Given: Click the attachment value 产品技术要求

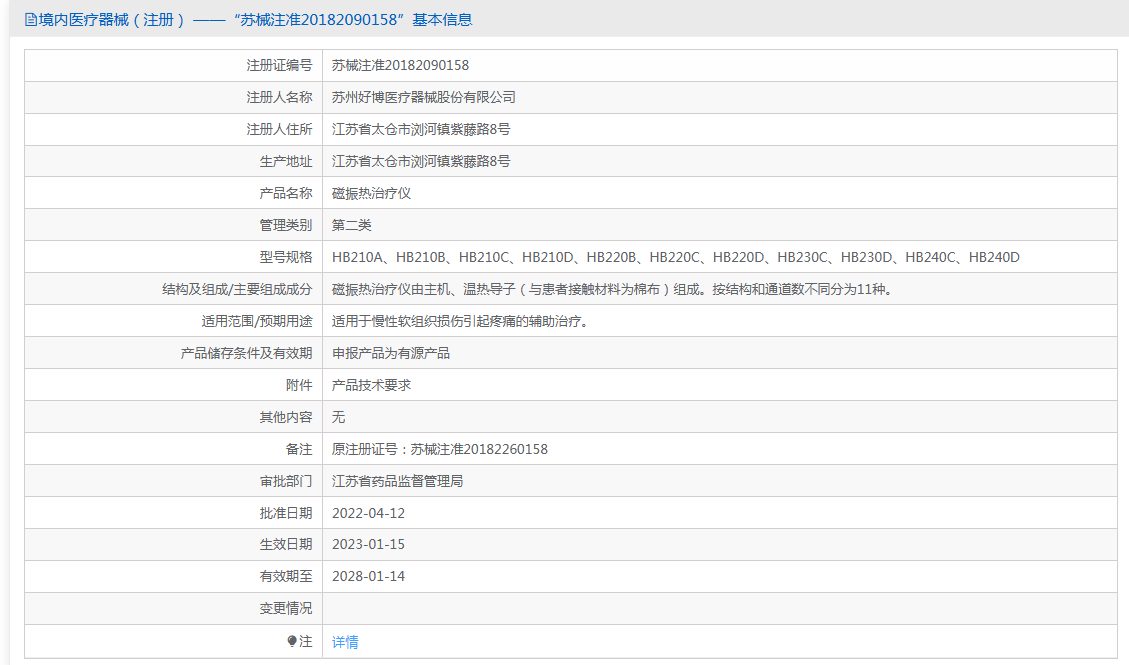Looking at the screenshot, I should coord(371,385).
